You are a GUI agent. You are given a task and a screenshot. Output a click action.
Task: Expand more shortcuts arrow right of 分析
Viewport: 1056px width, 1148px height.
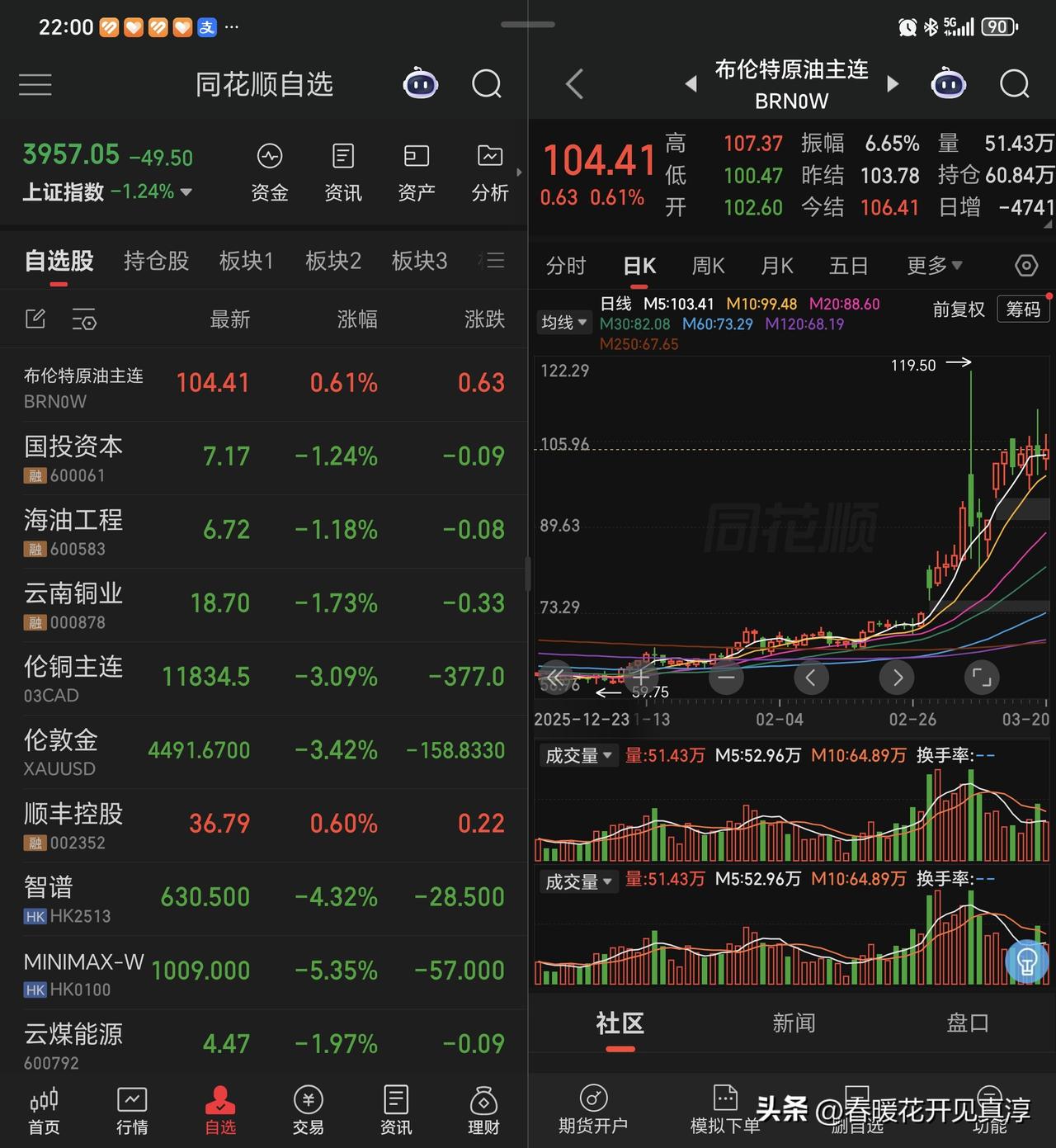pos(519,172)
